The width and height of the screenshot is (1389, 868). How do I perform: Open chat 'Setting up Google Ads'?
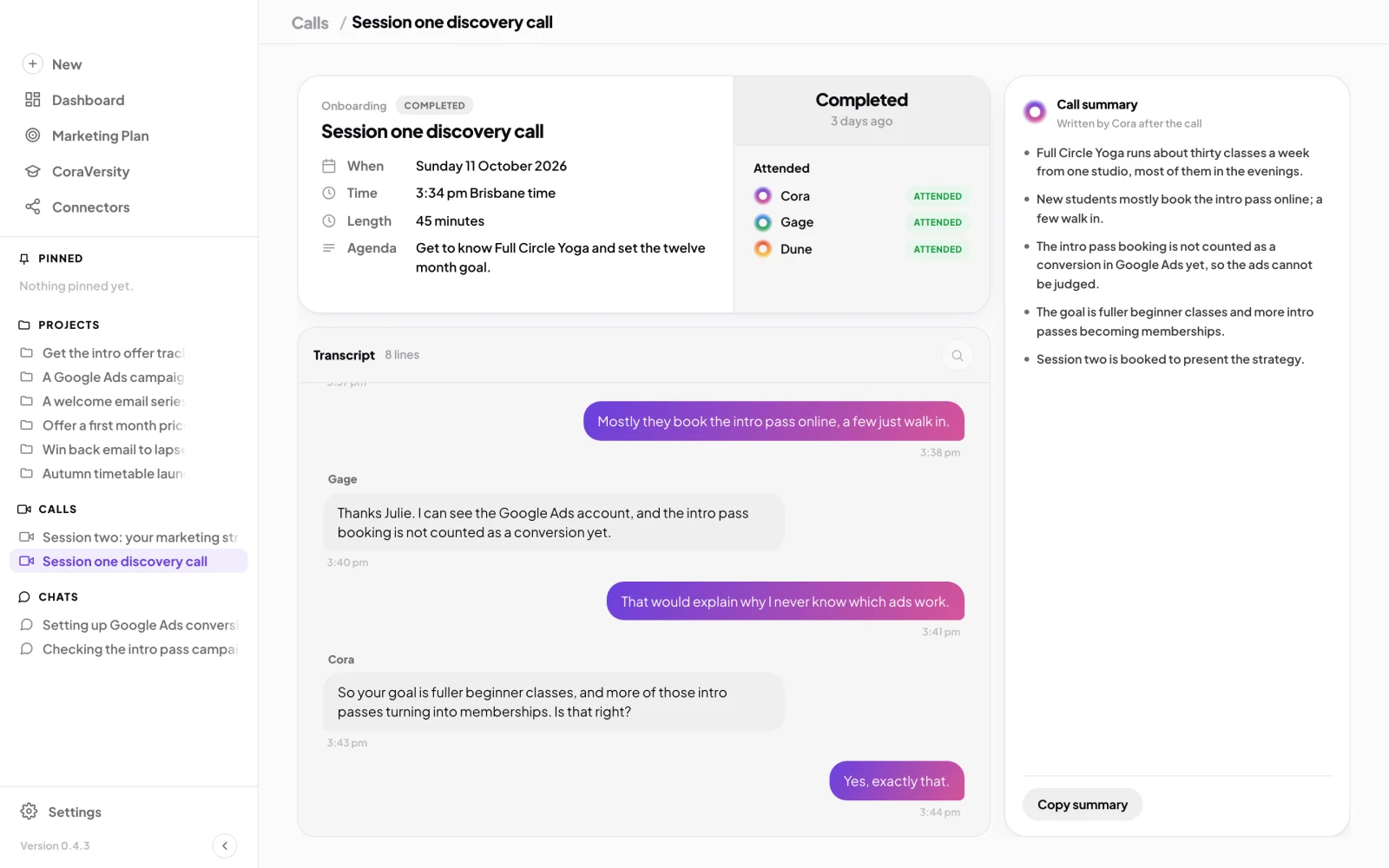coord(128,625)
